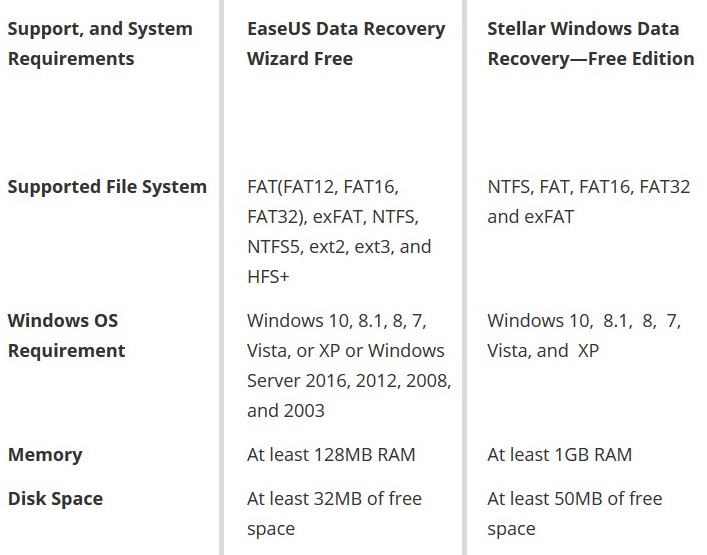This screenshot has width=707, height=555.
Task: Click the "Support, and System Requirements" header cell
Action: [x=100, y=43]
